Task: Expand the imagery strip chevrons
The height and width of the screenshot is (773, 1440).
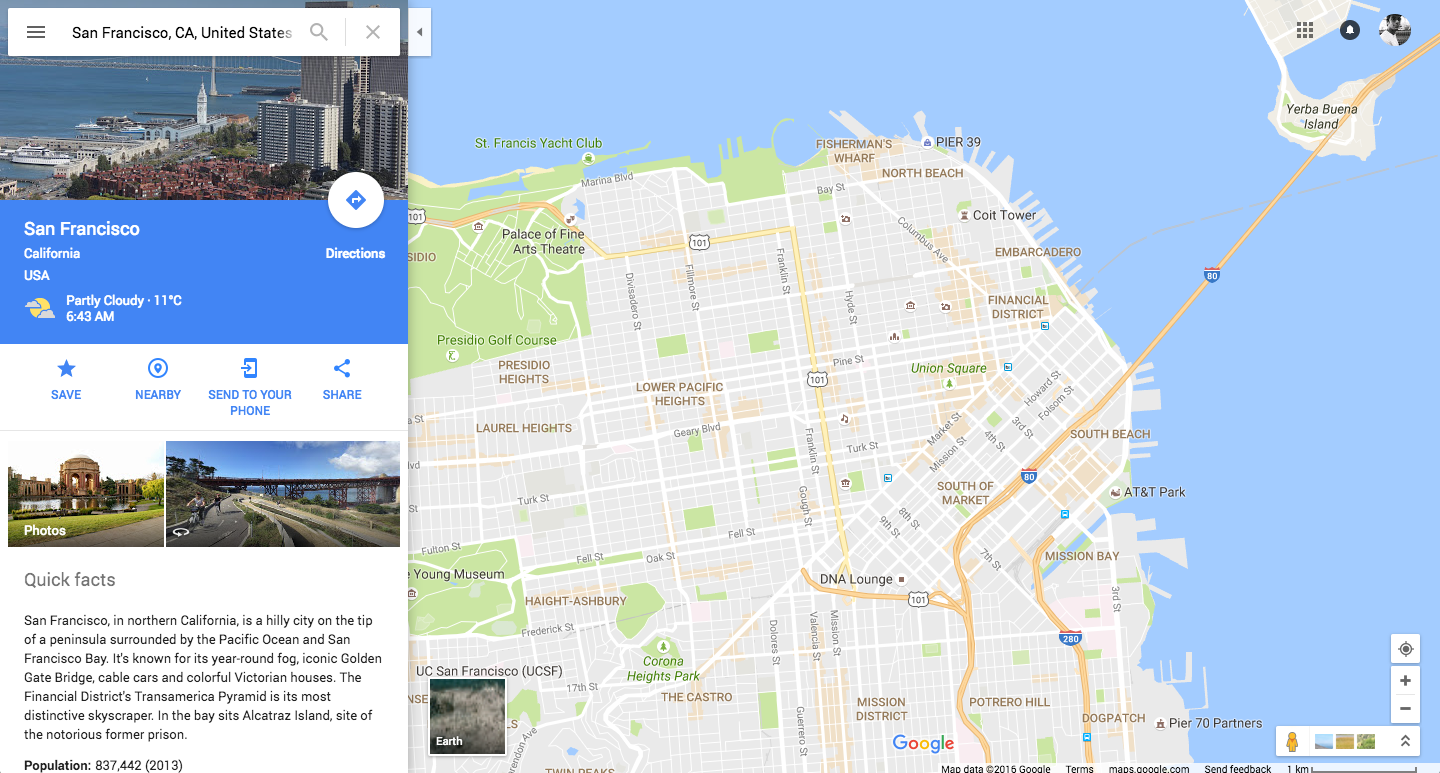Action: [x=1405, y=741]
